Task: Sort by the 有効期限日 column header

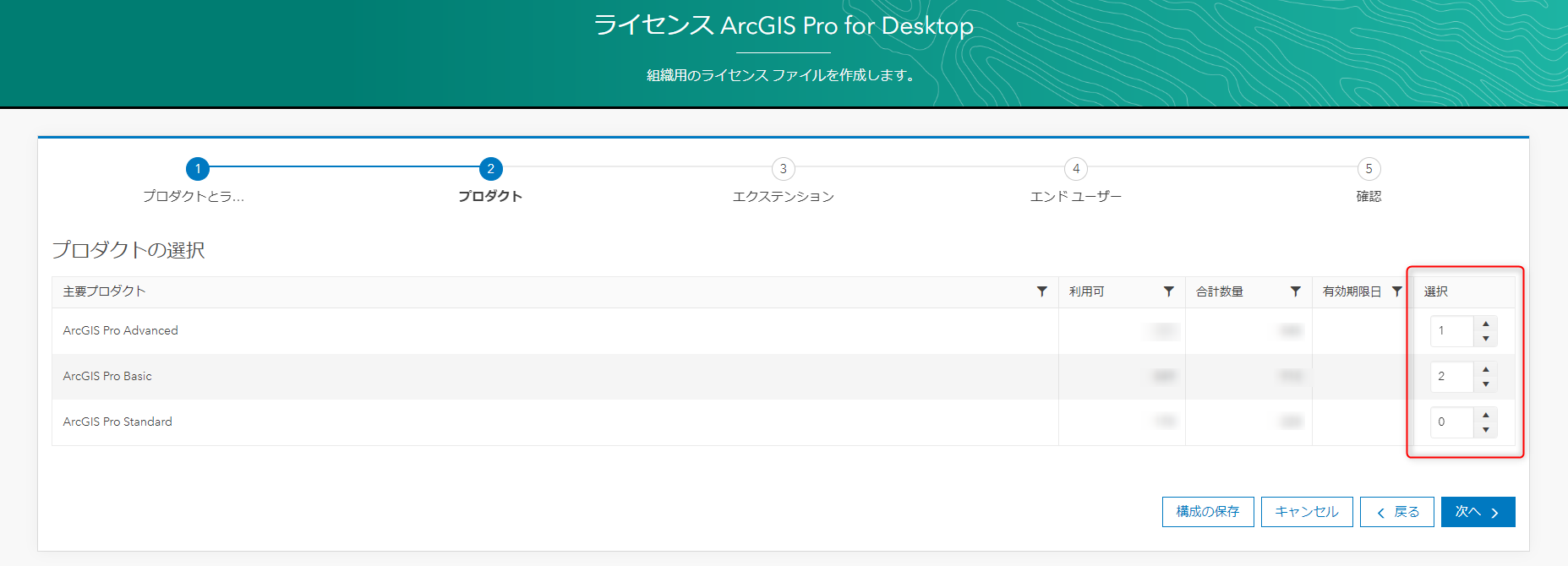Action: (x=1352, y=291)
